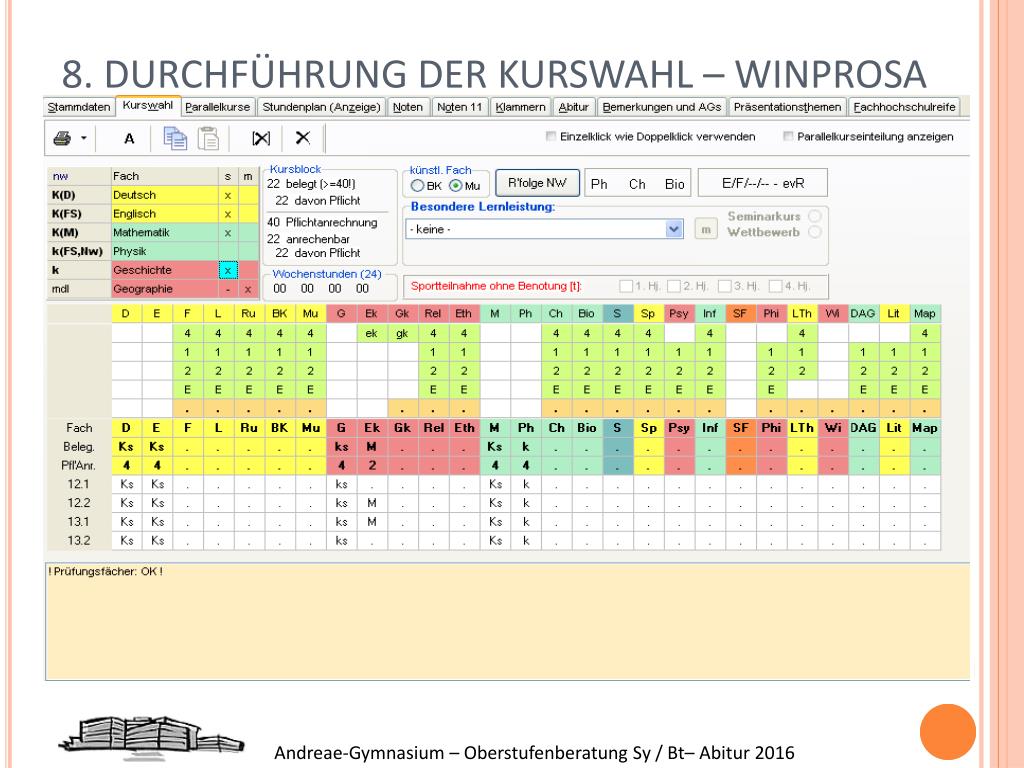Open the Besondere Lernleistung dropdown

674,229
